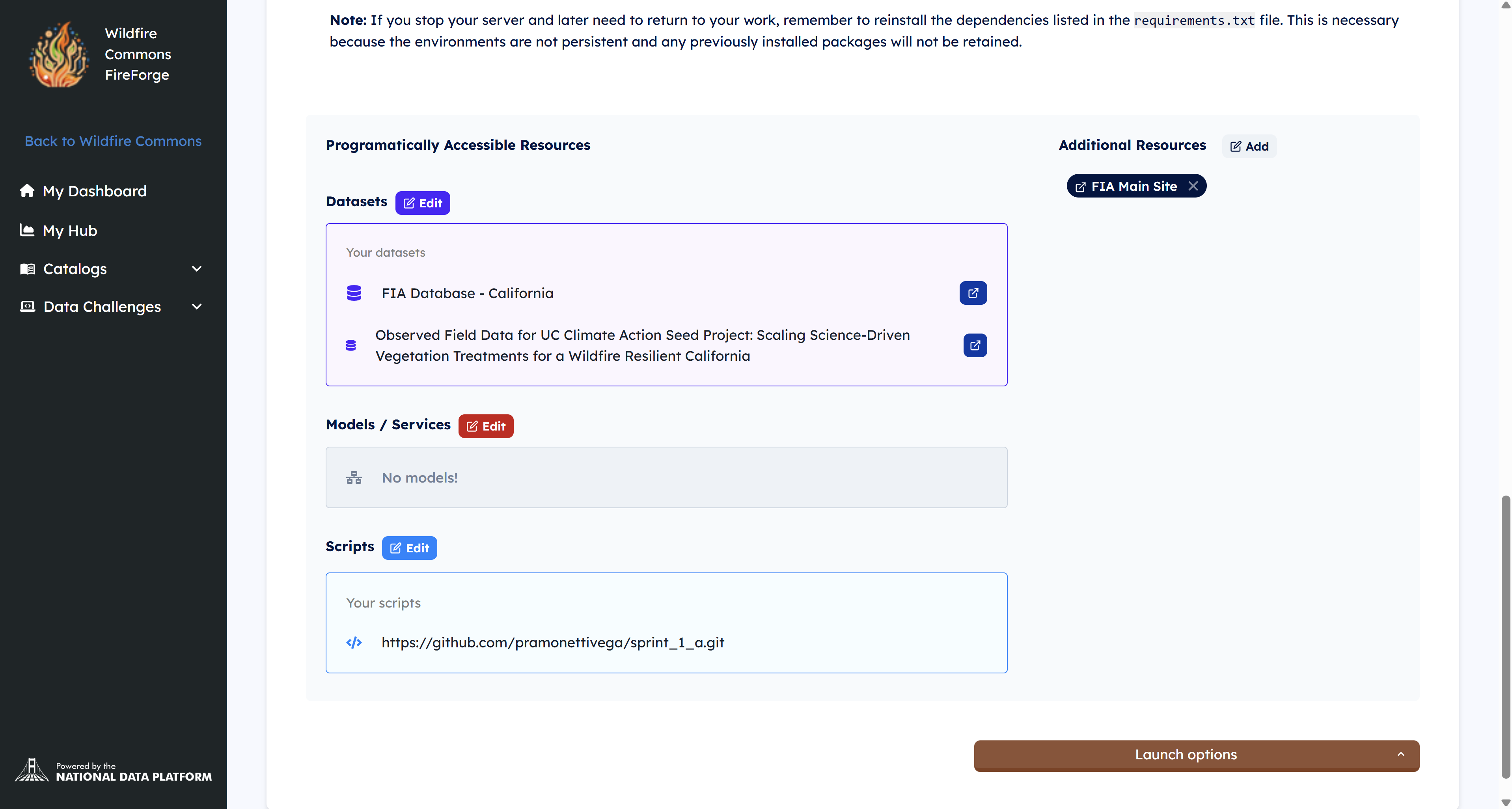Open Observed Field Data dataset external link icon
Image resolution: width=1512 pixels, height=809 pixels.
coord(974,345)
